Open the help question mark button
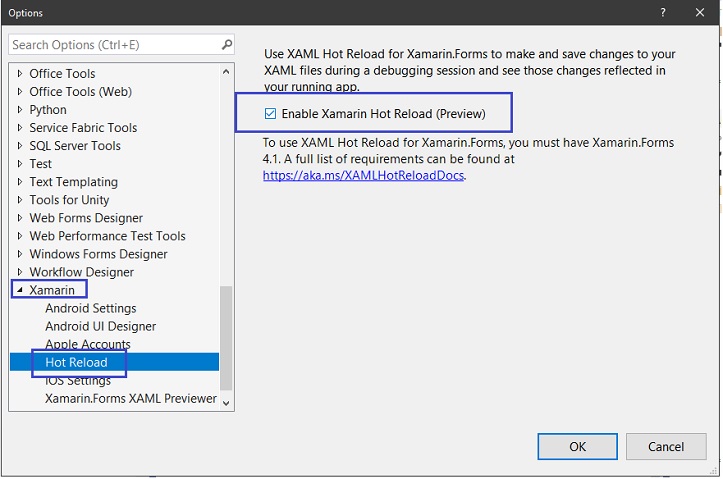723x479 pixels. 663,12
